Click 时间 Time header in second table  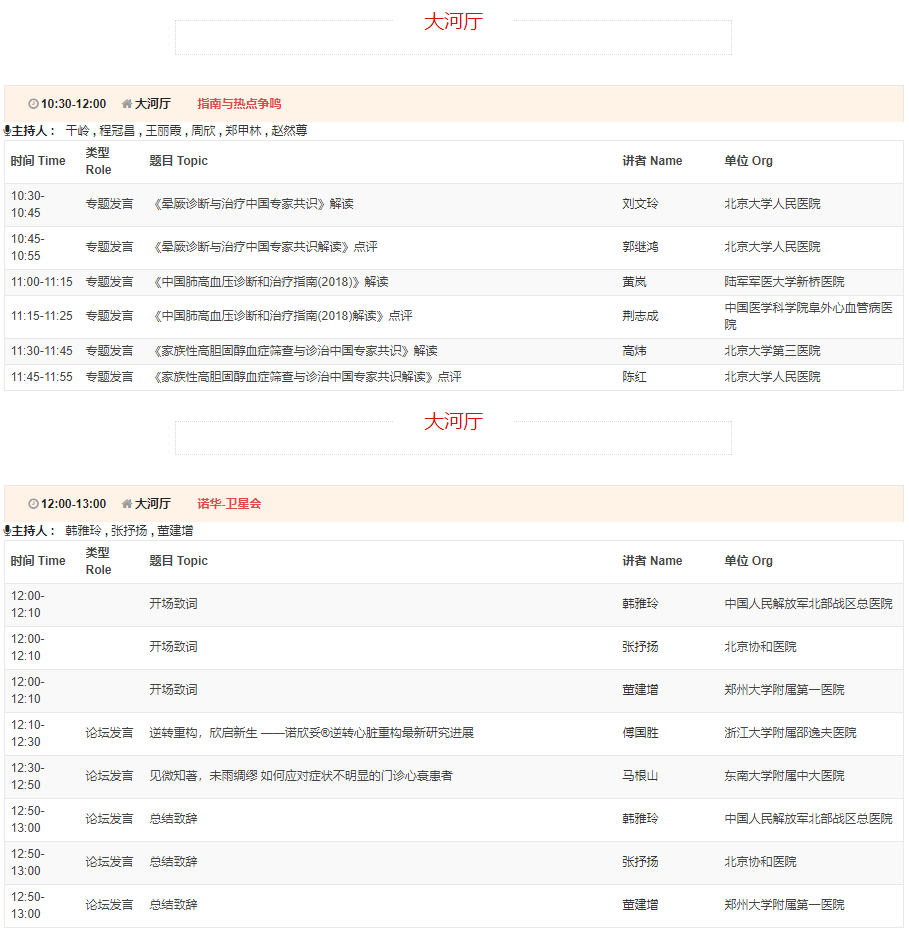tap(38, 561)
